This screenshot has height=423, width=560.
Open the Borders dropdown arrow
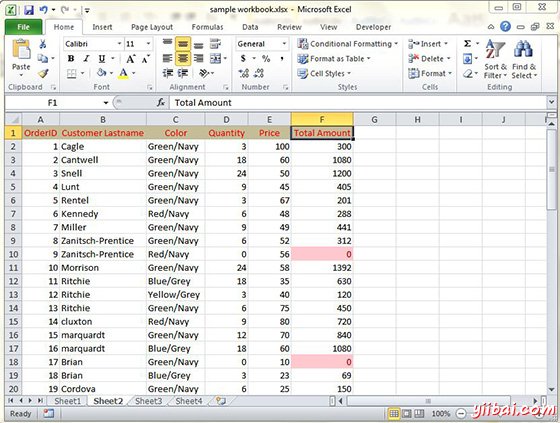[x=82, y=73]
